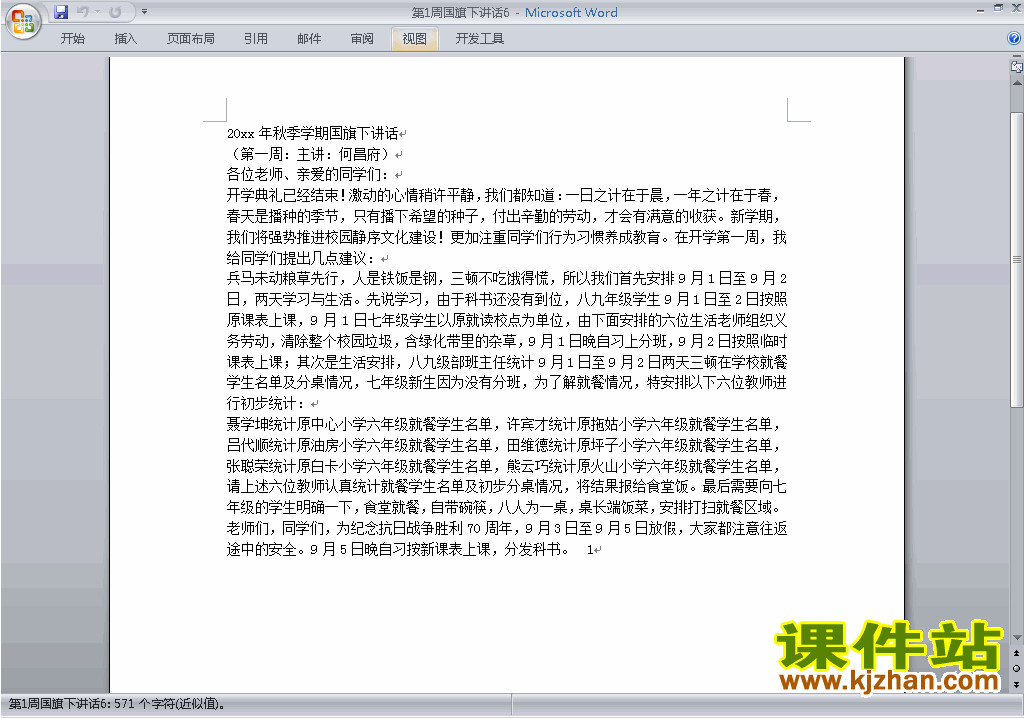Viewport: 1024px width, 718px height.
Task: Open the Undo history dropdown arrow
Action: coord(97,12)
